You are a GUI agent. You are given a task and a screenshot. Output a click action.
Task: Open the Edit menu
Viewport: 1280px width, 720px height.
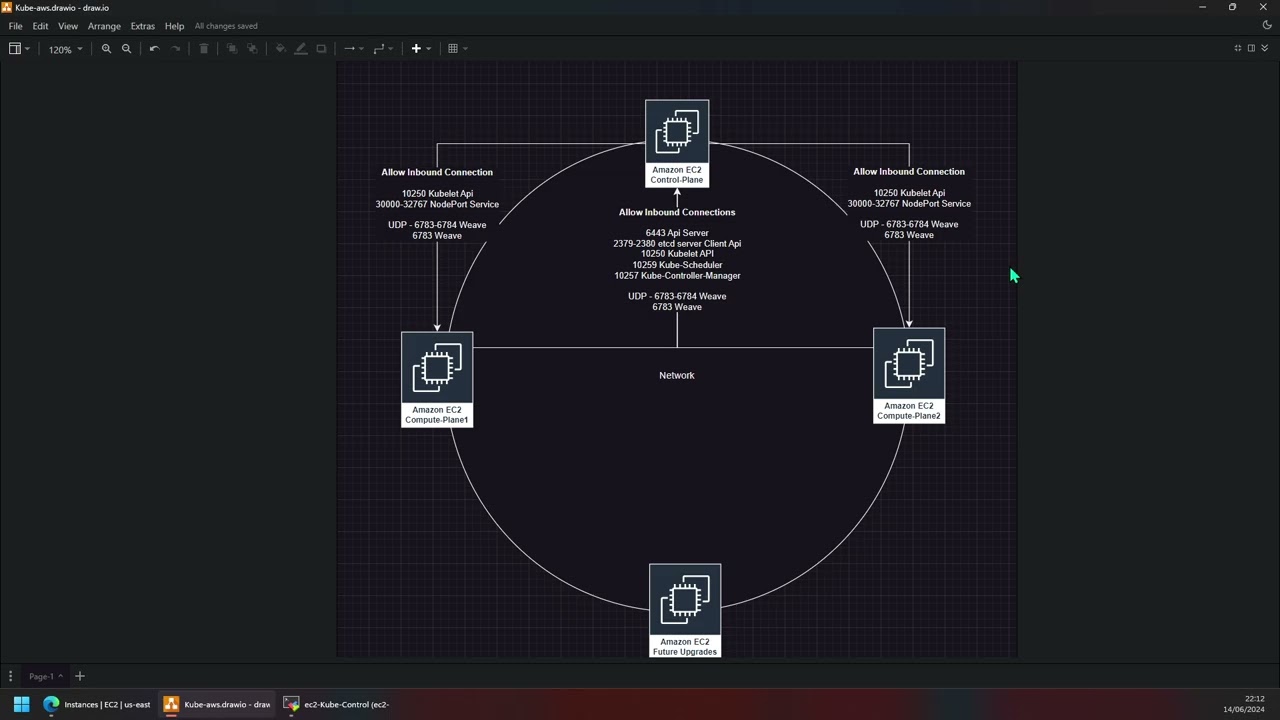(x=40, y=26)
